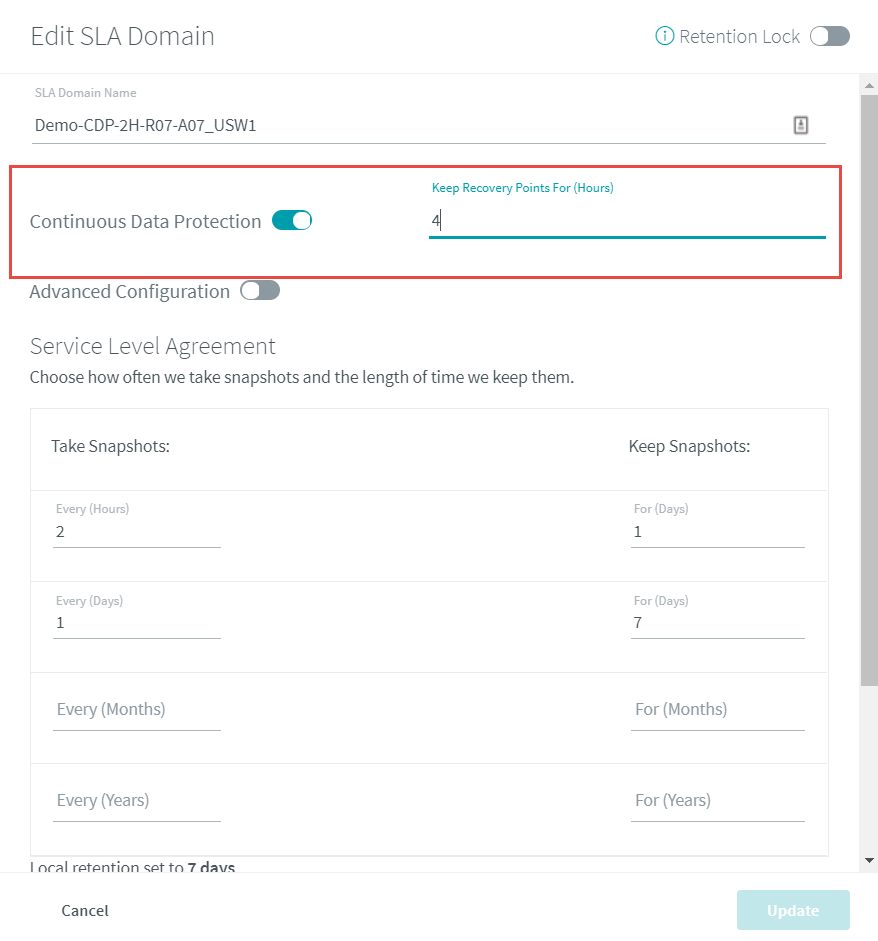The width and height of the screenshot is (878, 941).
Task: Click the For (Years) retention field
Action: (718, 801)
